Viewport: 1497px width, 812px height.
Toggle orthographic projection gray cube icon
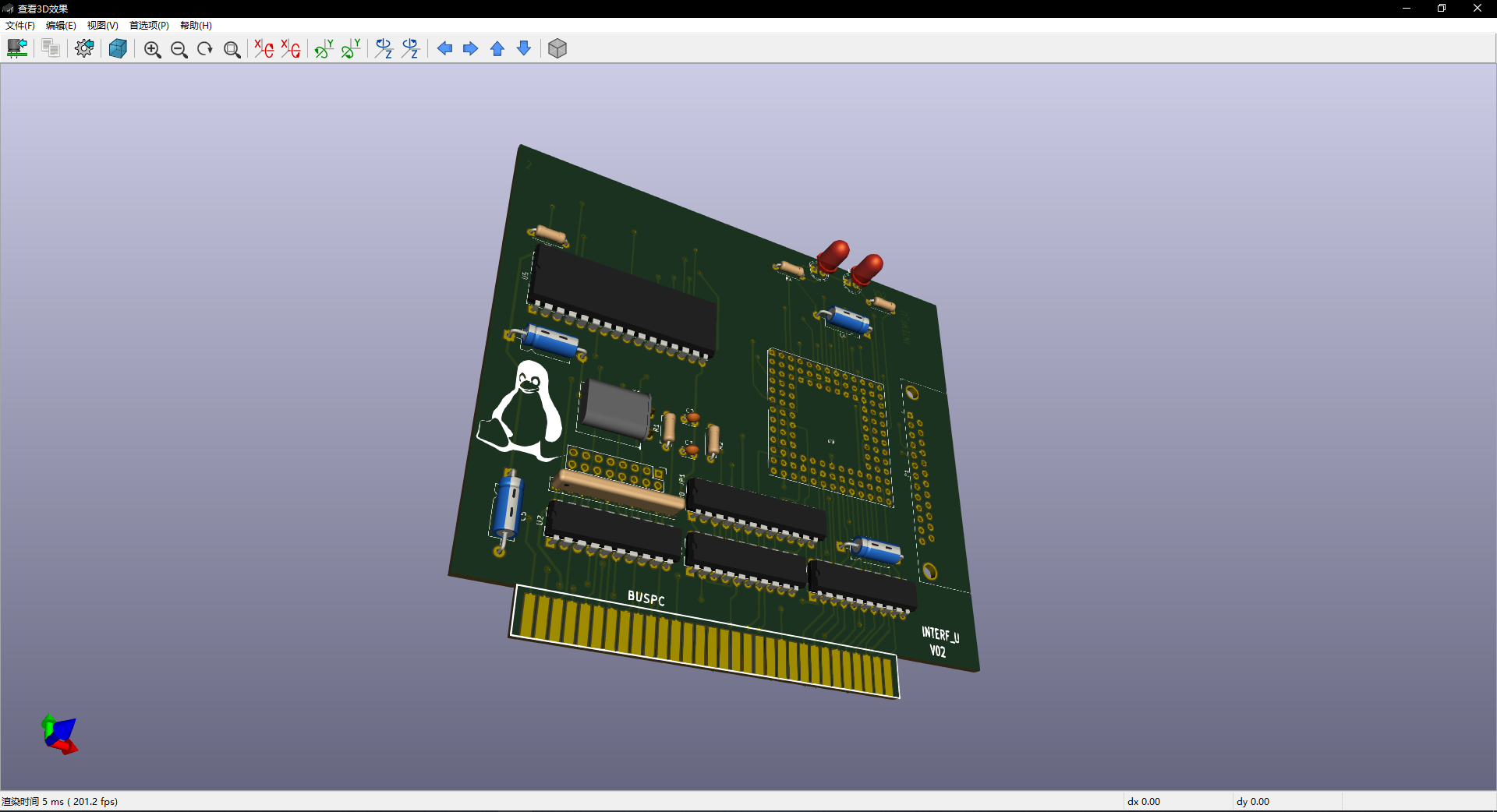click(557, 48)
